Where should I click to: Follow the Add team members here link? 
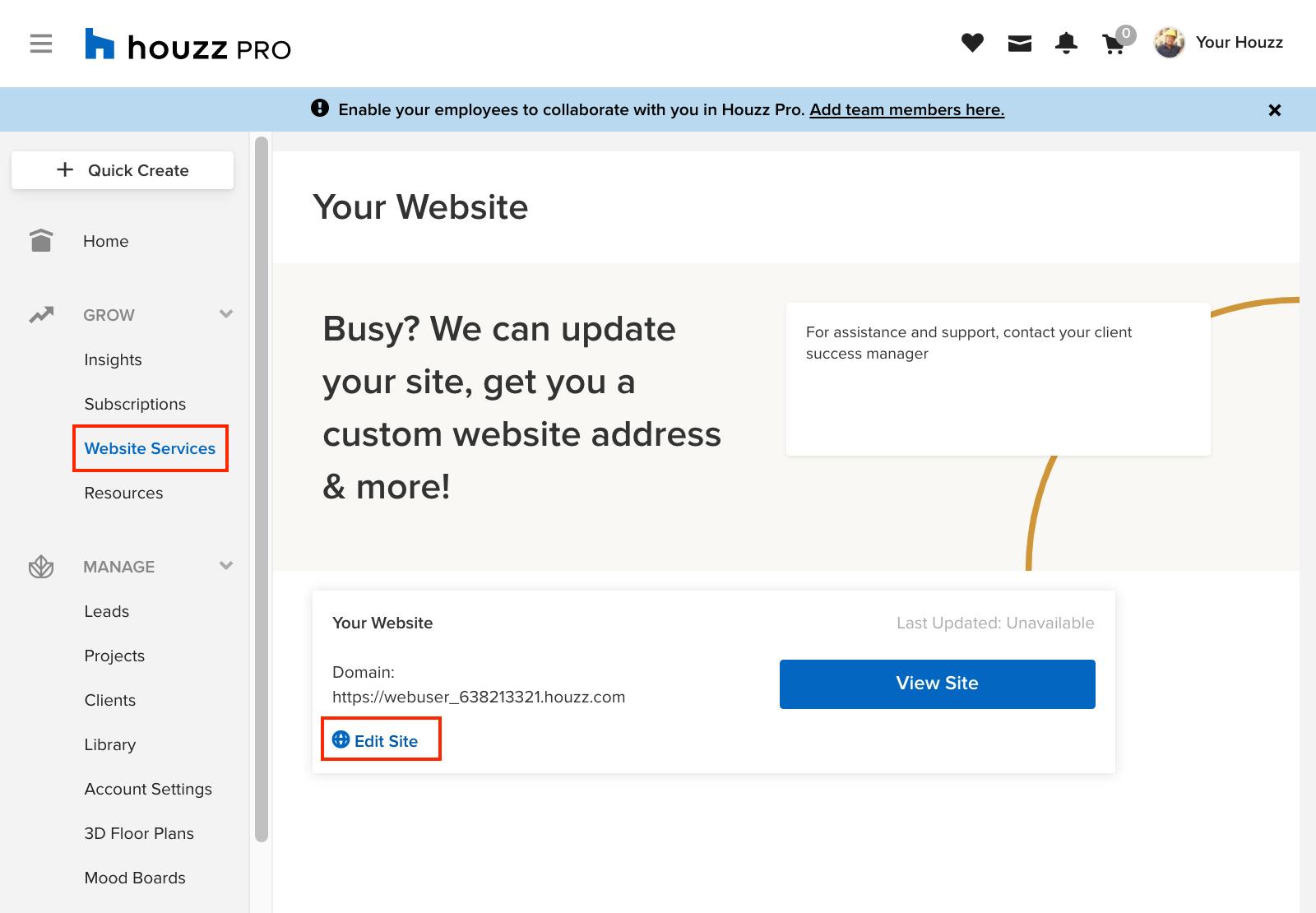click(x=906, y=109)
